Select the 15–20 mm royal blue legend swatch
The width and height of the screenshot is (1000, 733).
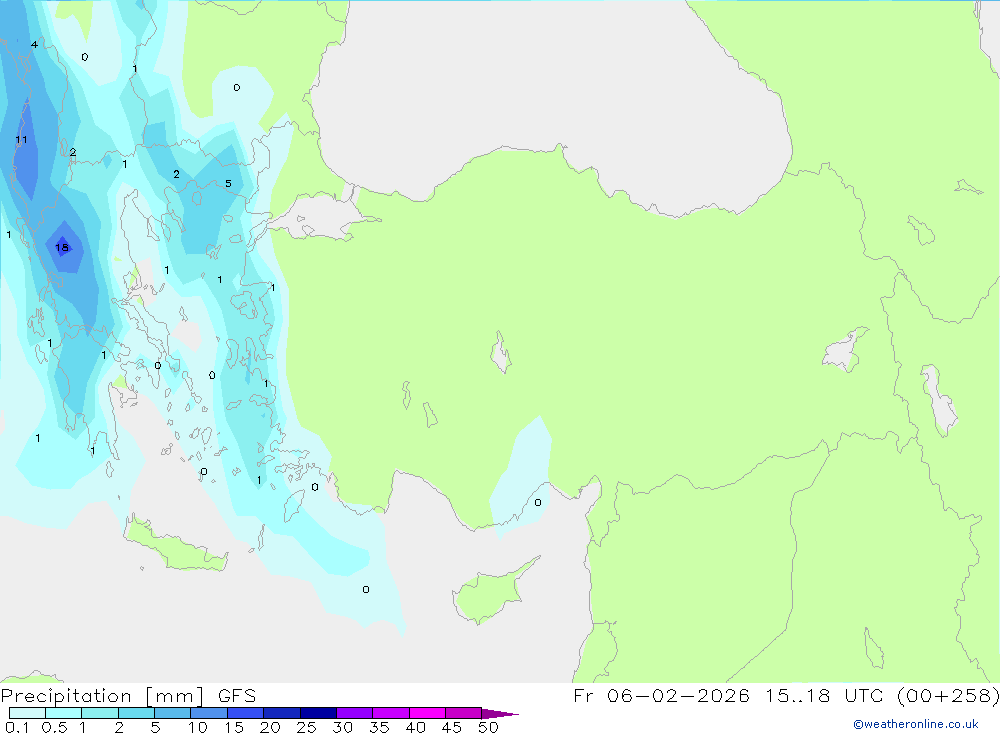point(245,713)
